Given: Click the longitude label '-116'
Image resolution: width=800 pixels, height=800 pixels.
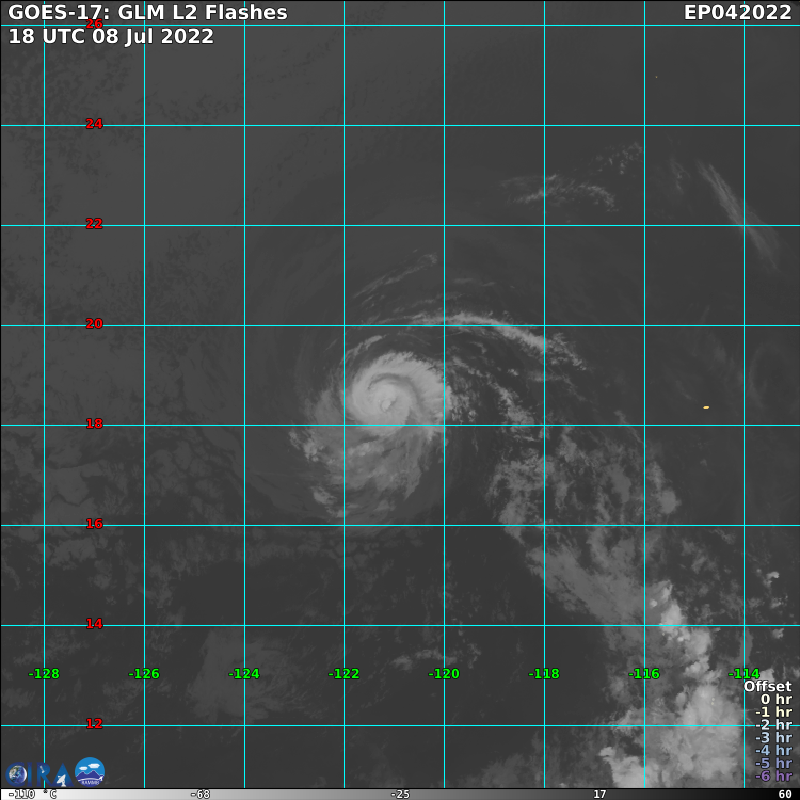Looking at the screenshot, I should pyautogui.click(x=644, y=673).
